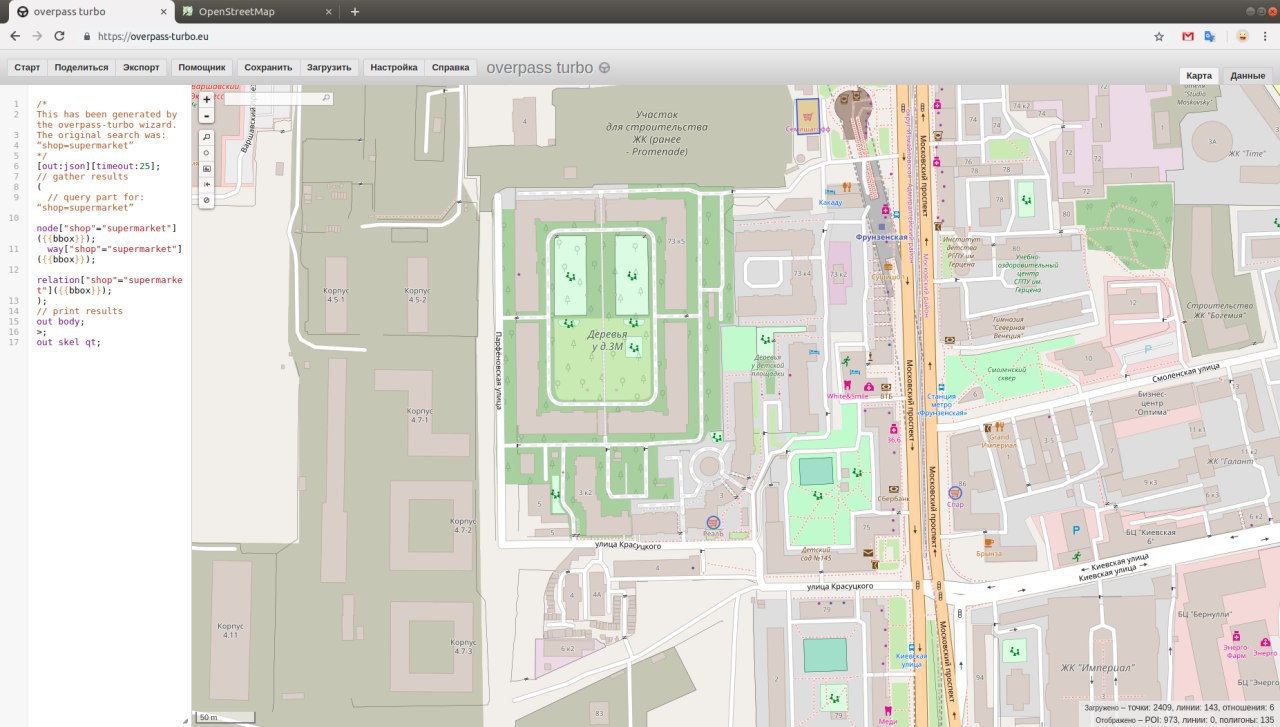Click the zoom-to-data magnifier map control
This screenshot has width=1280, height=727.
pos(207,136)
